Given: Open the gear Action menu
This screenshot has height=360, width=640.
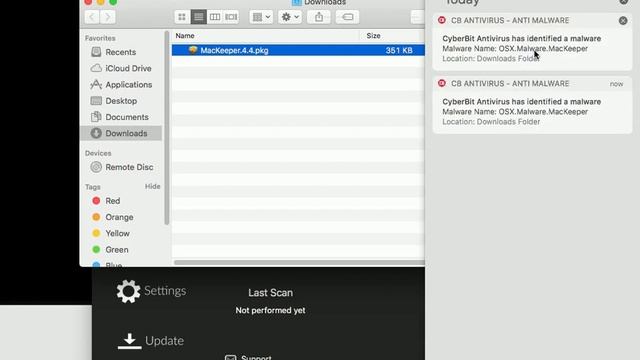Looking at the screenshot, I should pyautogui.click(x=290, y=17).
